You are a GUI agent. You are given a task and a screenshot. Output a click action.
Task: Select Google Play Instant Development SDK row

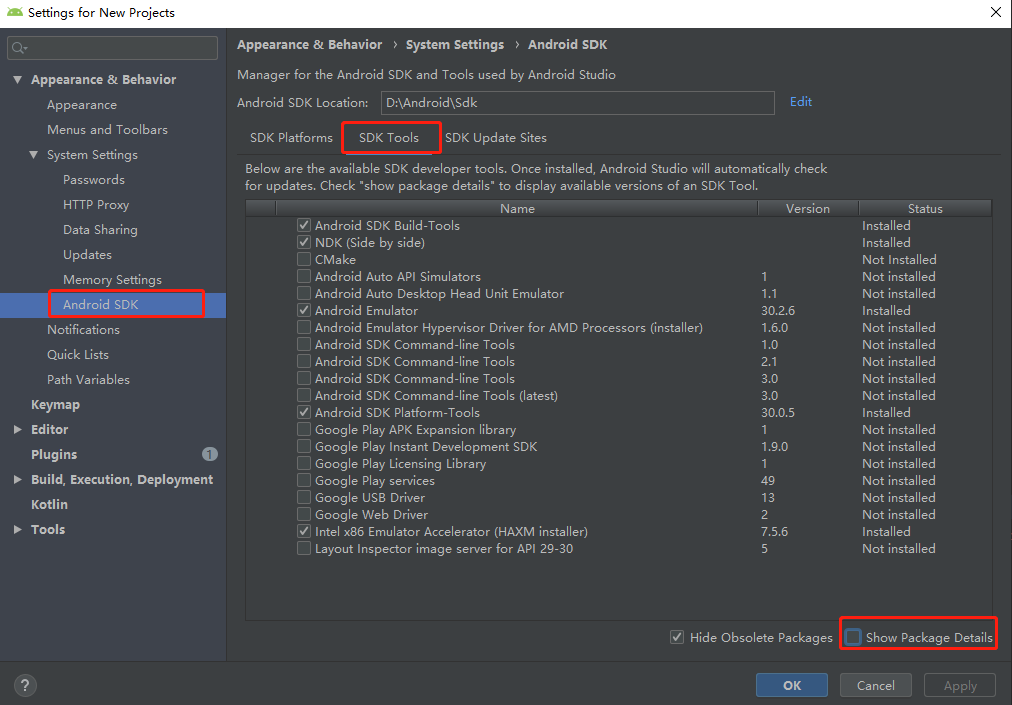tap(618, 446)
